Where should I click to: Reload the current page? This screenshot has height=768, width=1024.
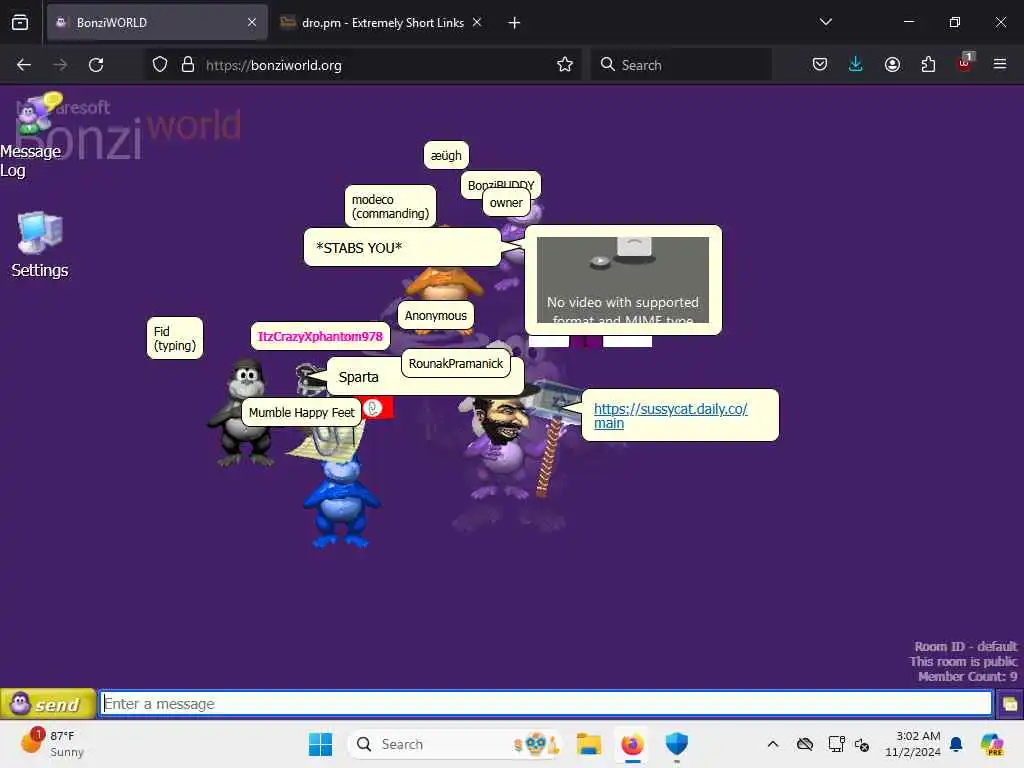click(96, 65)
